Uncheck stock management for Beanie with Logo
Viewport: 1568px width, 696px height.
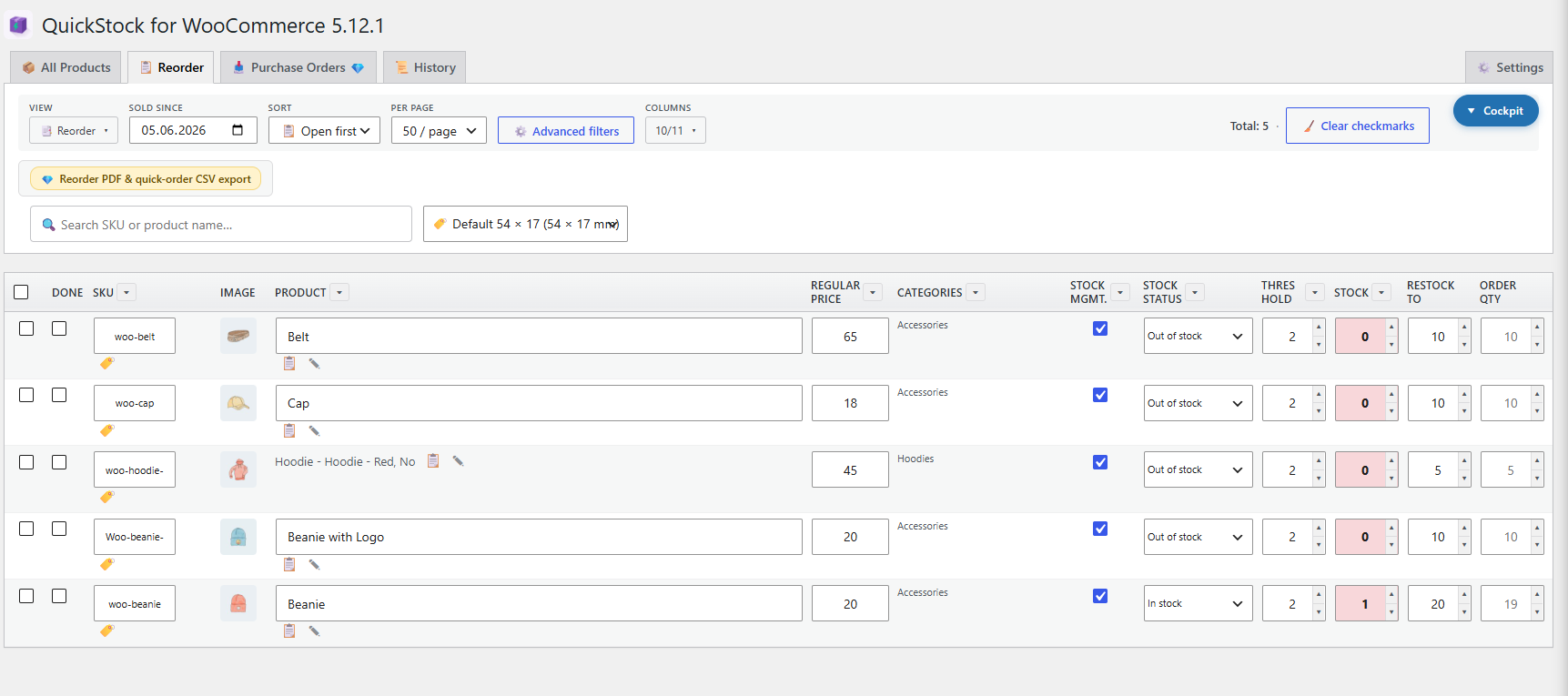coord(1100,529)
